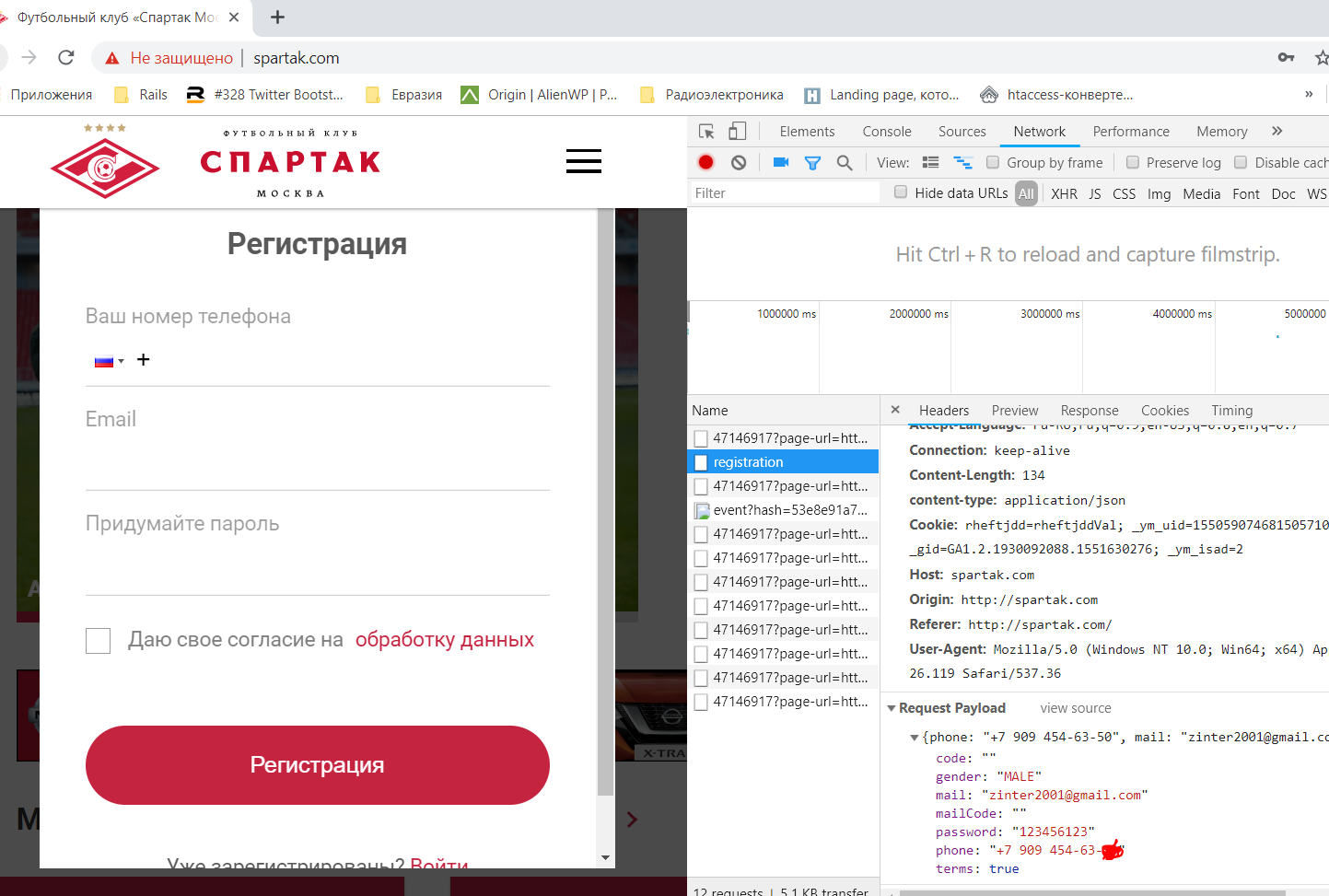This screenshot has width=1329, height=896.
Task: Enable the Preserve log checkbox
Action: [x=1133, y=163]
